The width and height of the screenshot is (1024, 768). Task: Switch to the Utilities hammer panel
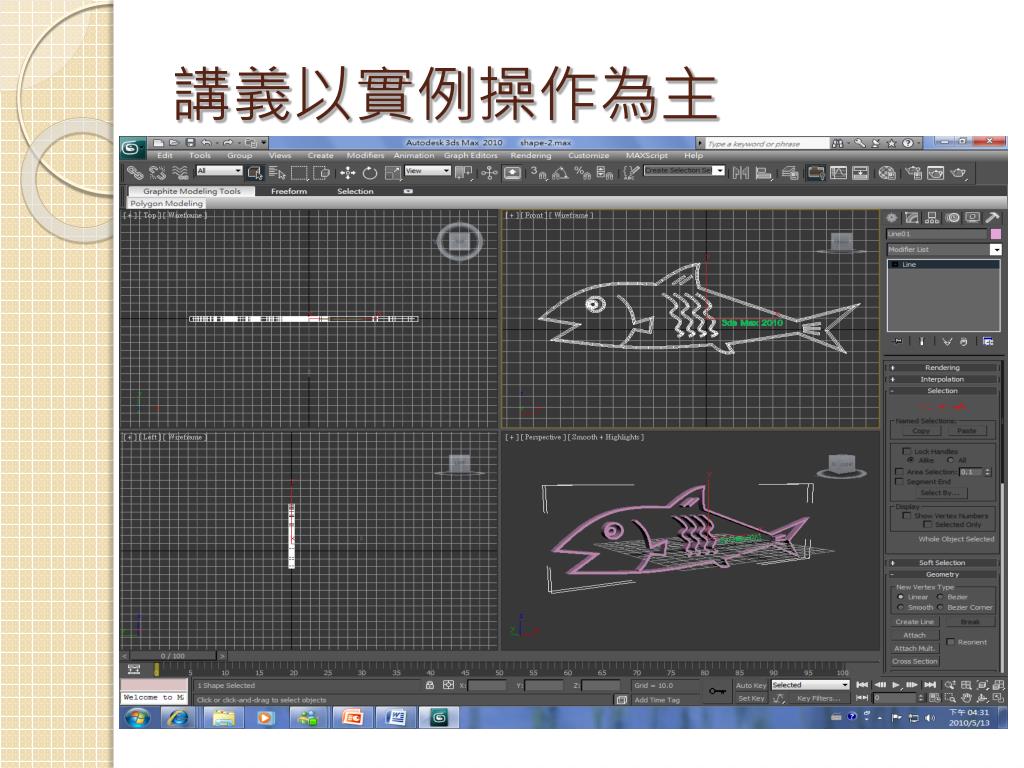[993, 217]
